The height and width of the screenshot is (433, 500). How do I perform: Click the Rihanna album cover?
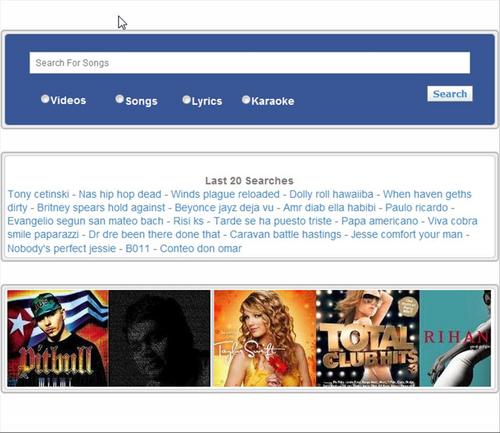[455, 338]
